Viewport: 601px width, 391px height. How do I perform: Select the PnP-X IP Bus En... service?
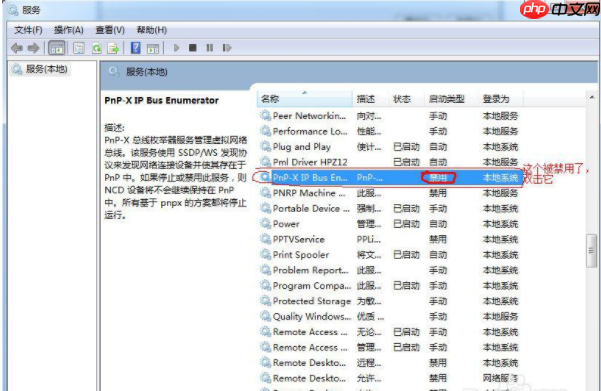pyautogui.click(x=390, y=177)
